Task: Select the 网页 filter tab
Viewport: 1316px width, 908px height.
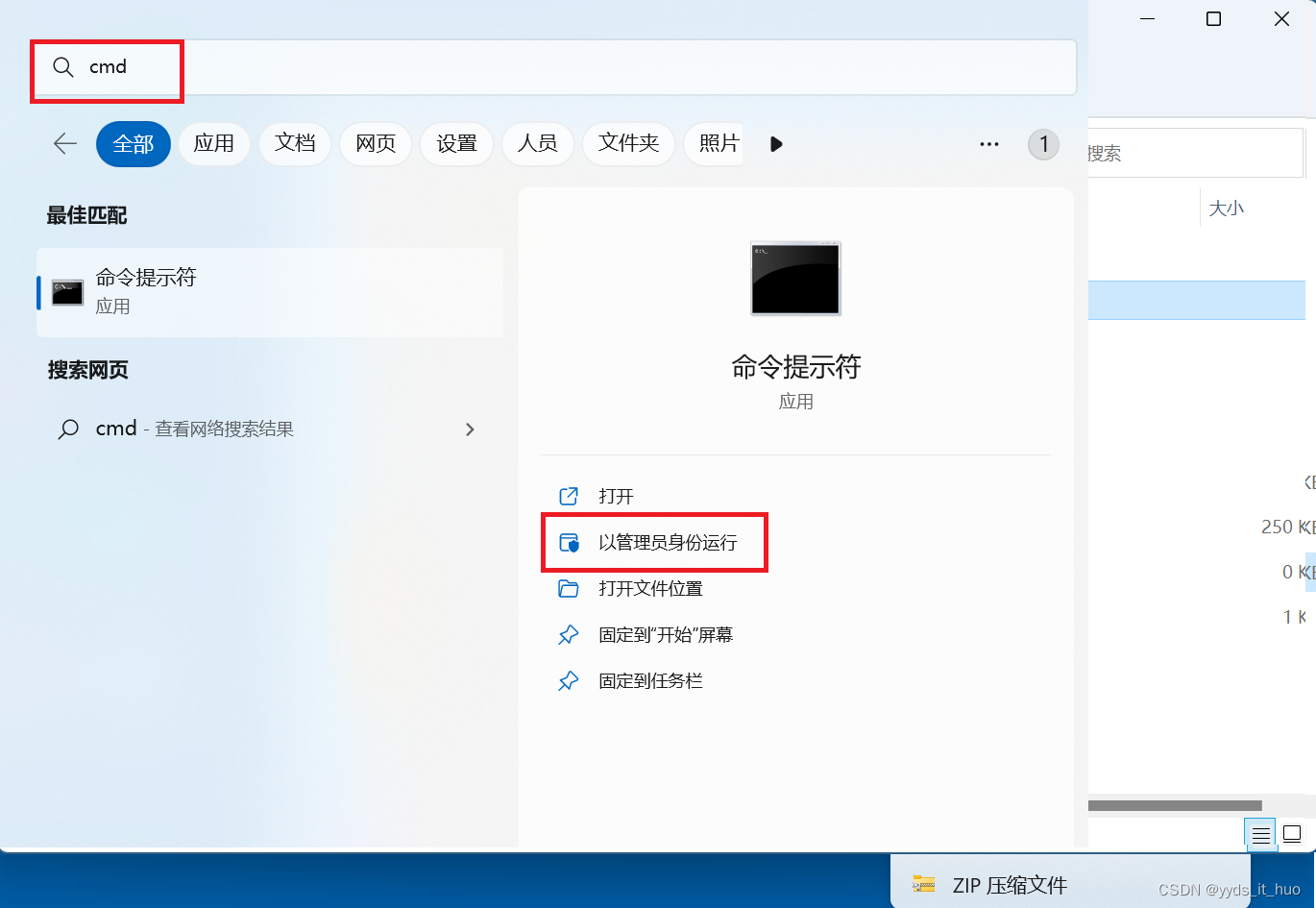Action: click(376, 144)
